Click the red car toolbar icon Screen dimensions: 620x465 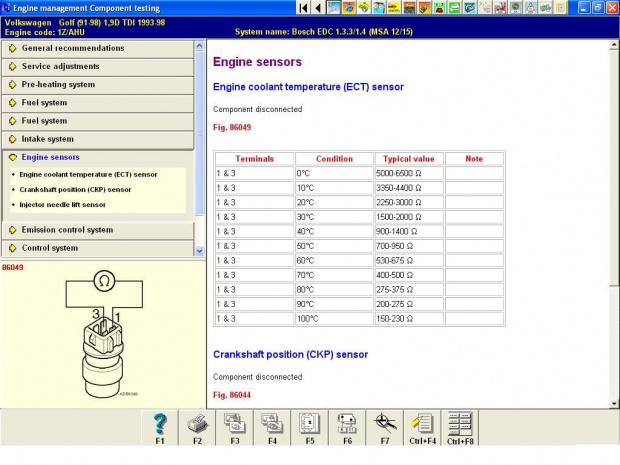[500, 8]
